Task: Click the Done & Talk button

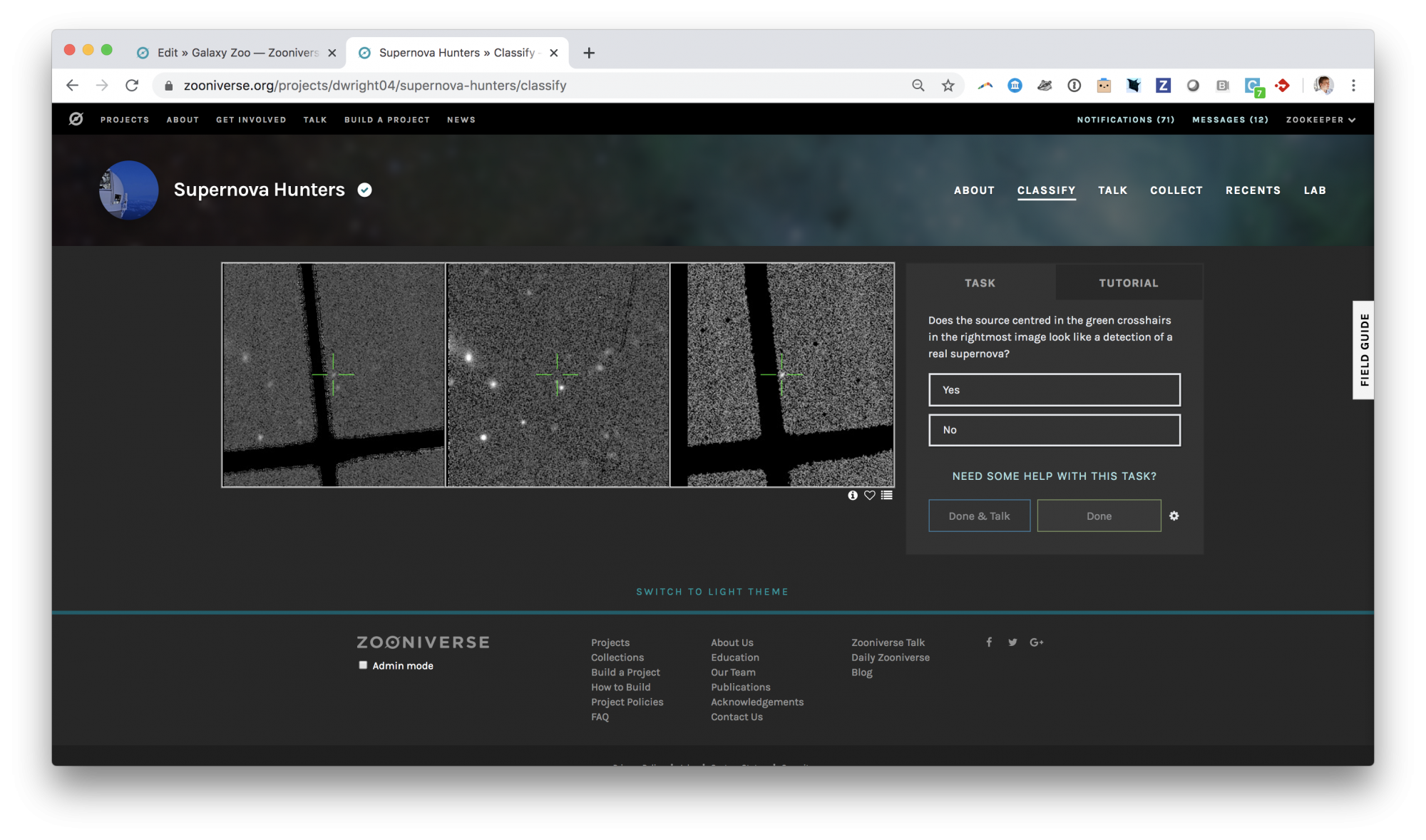Action: click(979, 516)
